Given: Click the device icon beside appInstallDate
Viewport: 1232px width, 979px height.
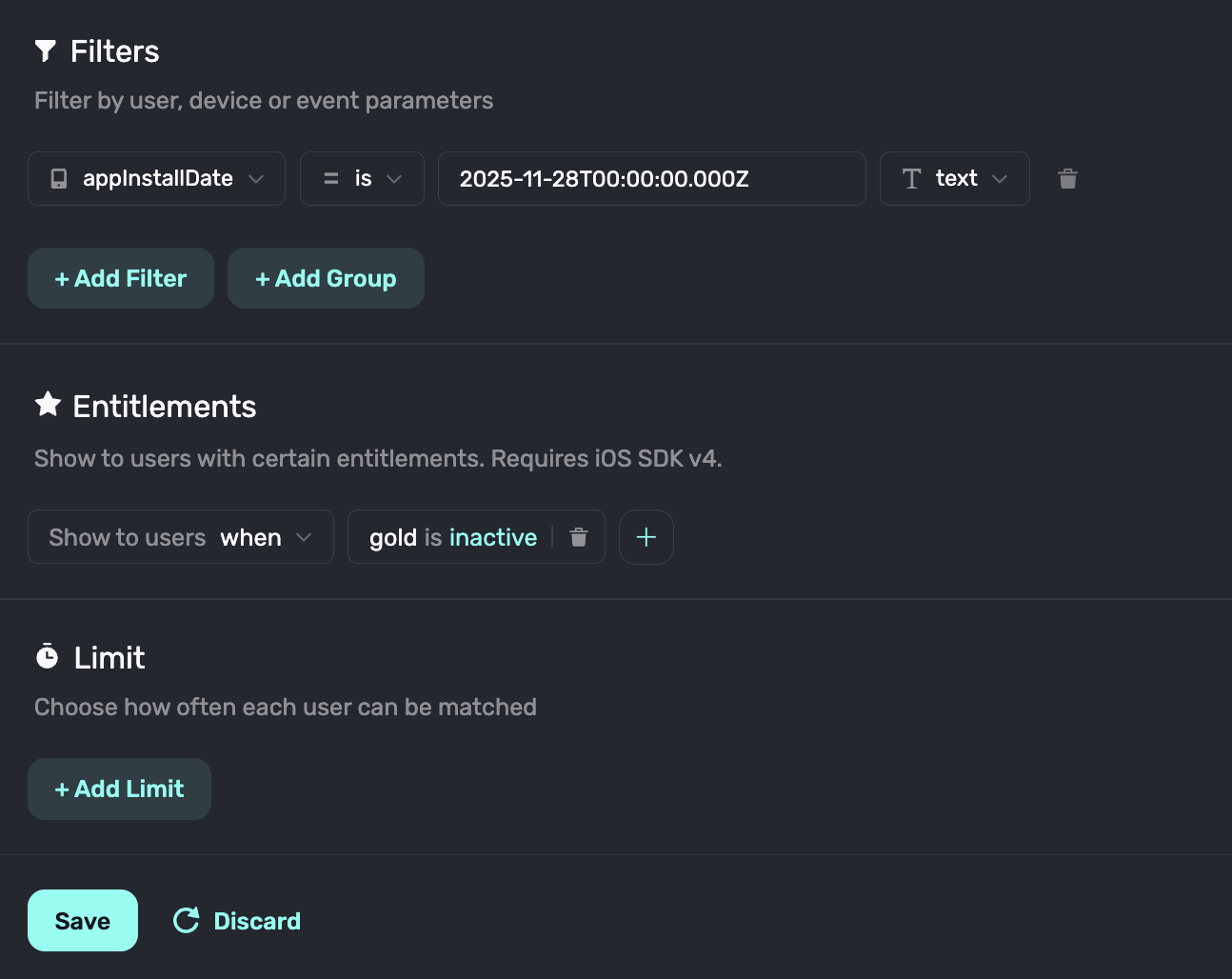Looking at the screenshot, I should coord(59,179).
